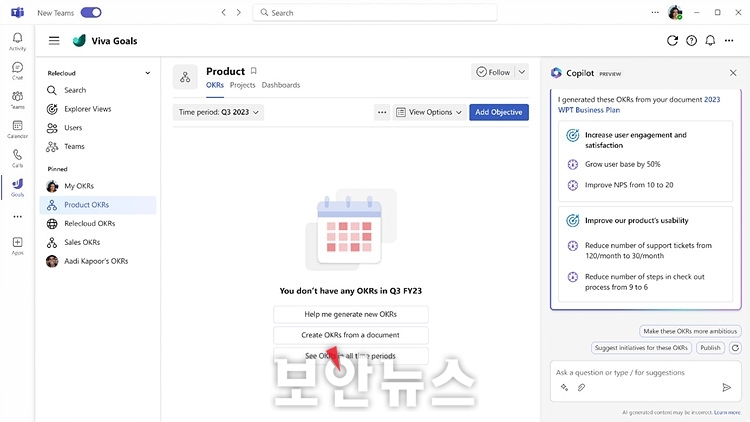This screenshot has height=422, width=750.
Task: Switch off the New Teams toggle
Action: [91, 12]
